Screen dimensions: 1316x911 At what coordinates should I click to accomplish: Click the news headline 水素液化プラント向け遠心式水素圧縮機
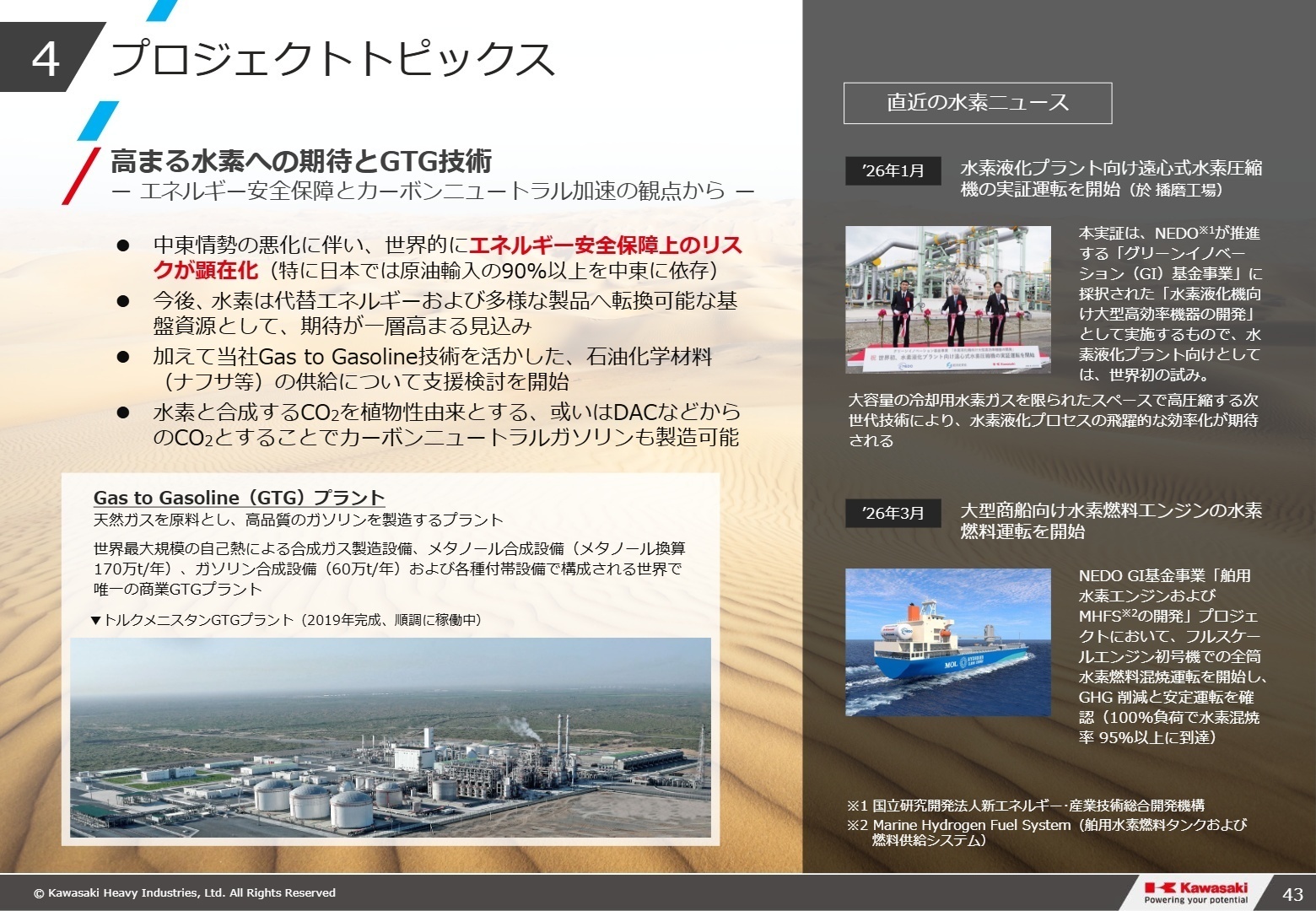(x=1111, y=178)
